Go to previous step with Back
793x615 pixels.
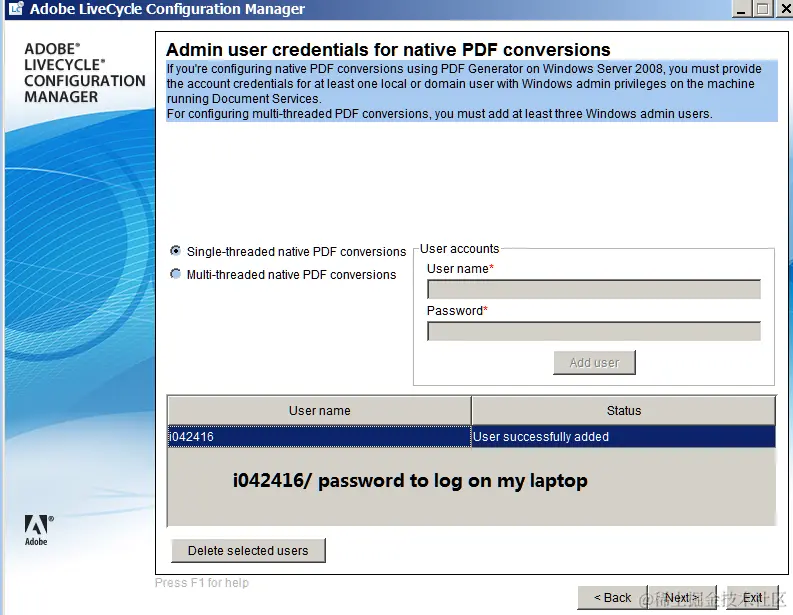point(612,598)
